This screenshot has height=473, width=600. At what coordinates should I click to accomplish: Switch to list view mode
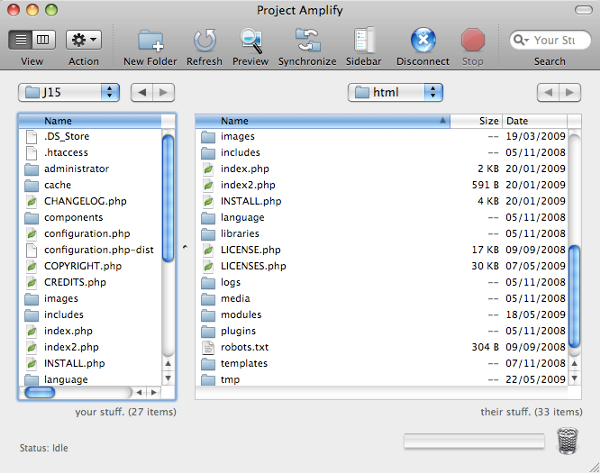[x=20, y=39]
